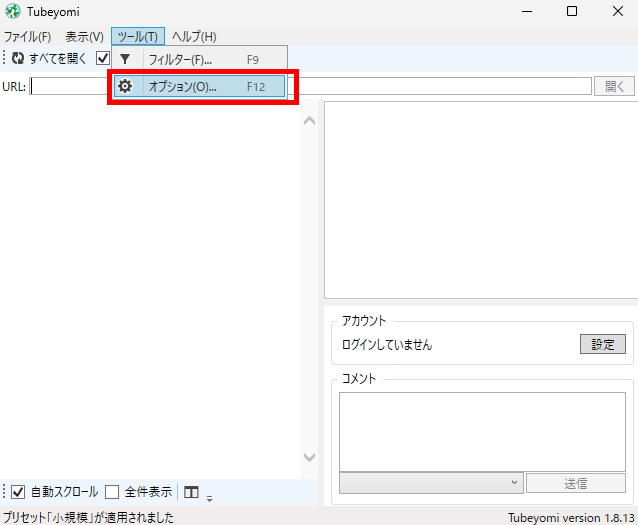Click the 送信 button
This screenshot has width=638, height=525.
click(x=575, y=483)
